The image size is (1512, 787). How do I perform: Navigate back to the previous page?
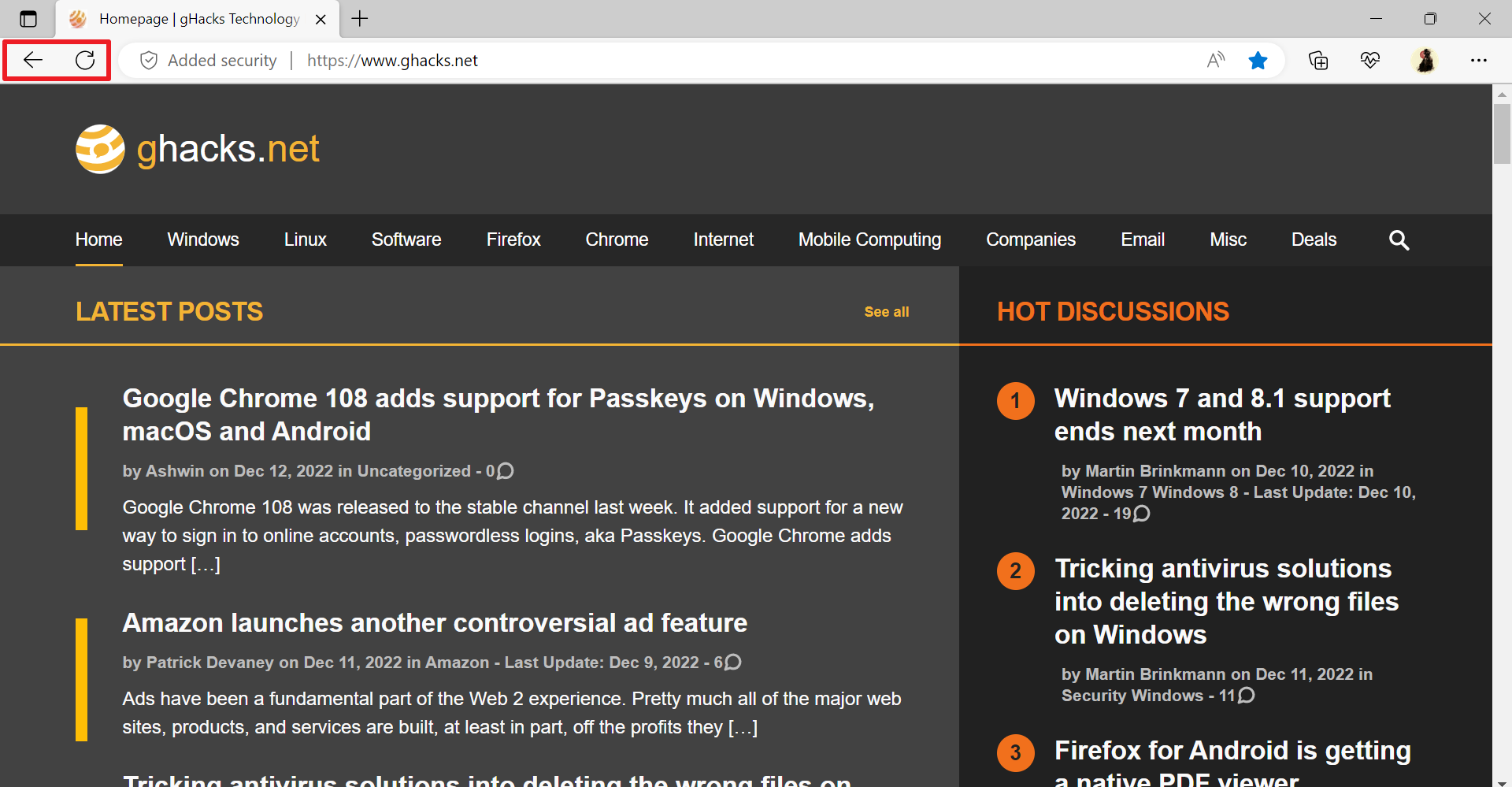point(32,60)
